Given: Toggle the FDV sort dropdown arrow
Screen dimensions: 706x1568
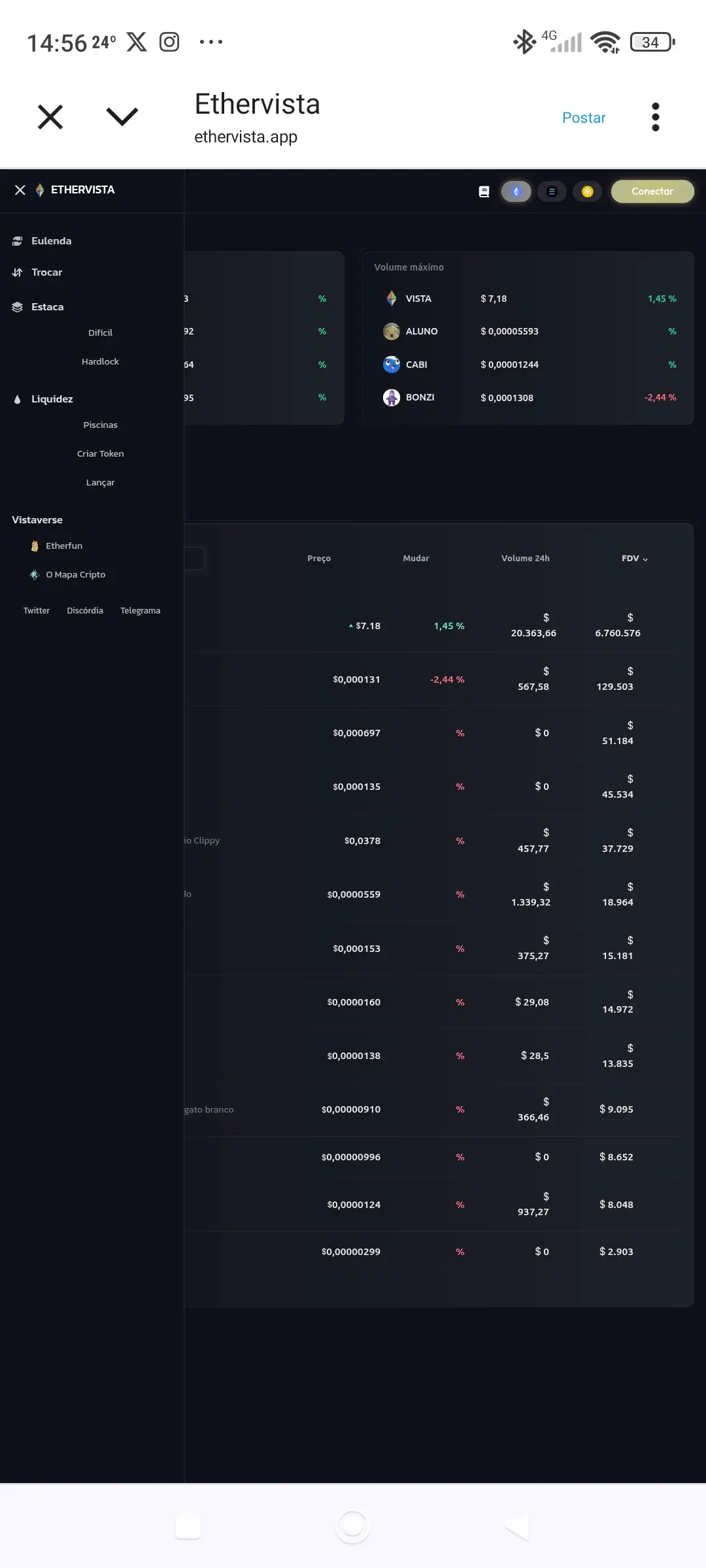Looking at the screenshot, I should point(645,559).
